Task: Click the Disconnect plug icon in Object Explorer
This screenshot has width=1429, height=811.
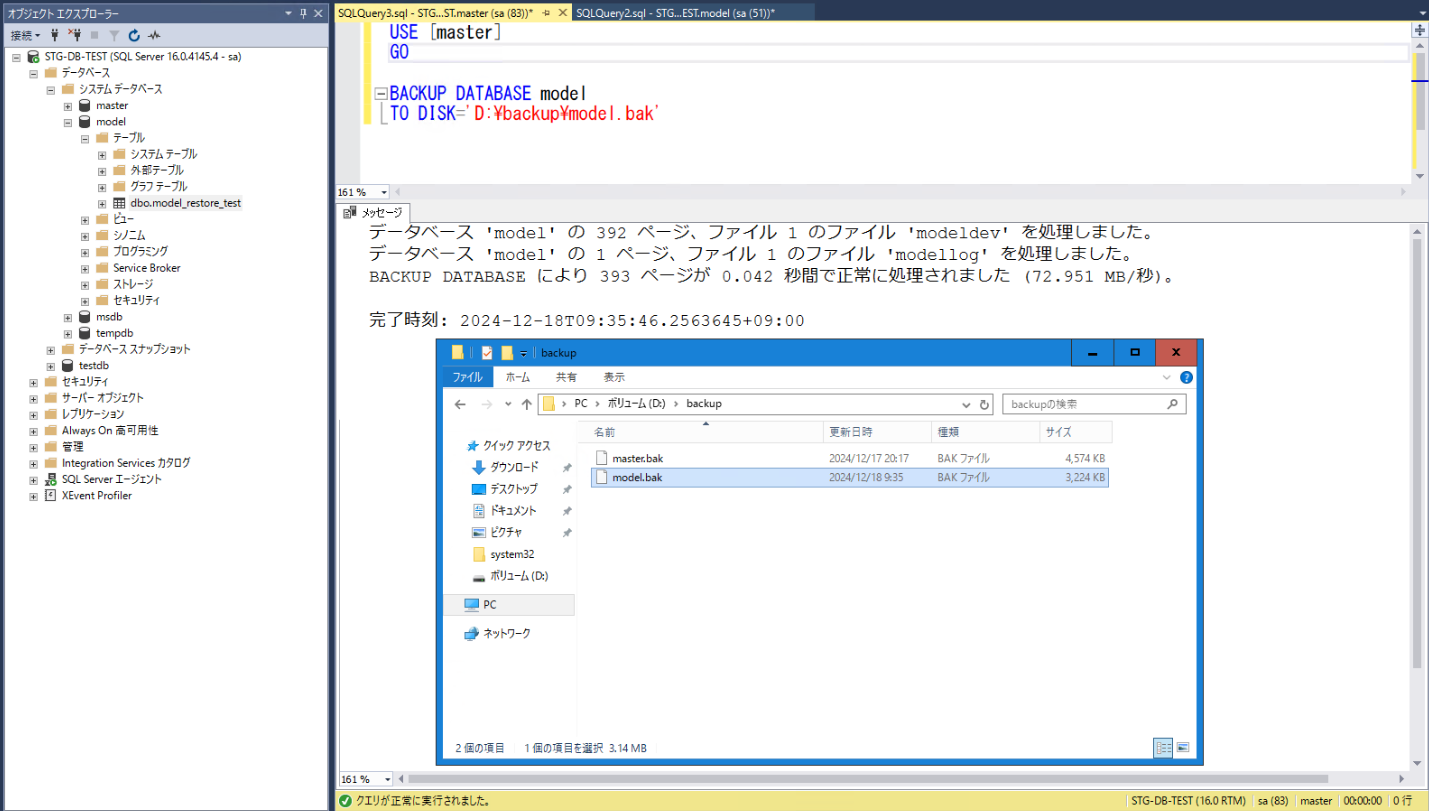Action: point(74,35)
